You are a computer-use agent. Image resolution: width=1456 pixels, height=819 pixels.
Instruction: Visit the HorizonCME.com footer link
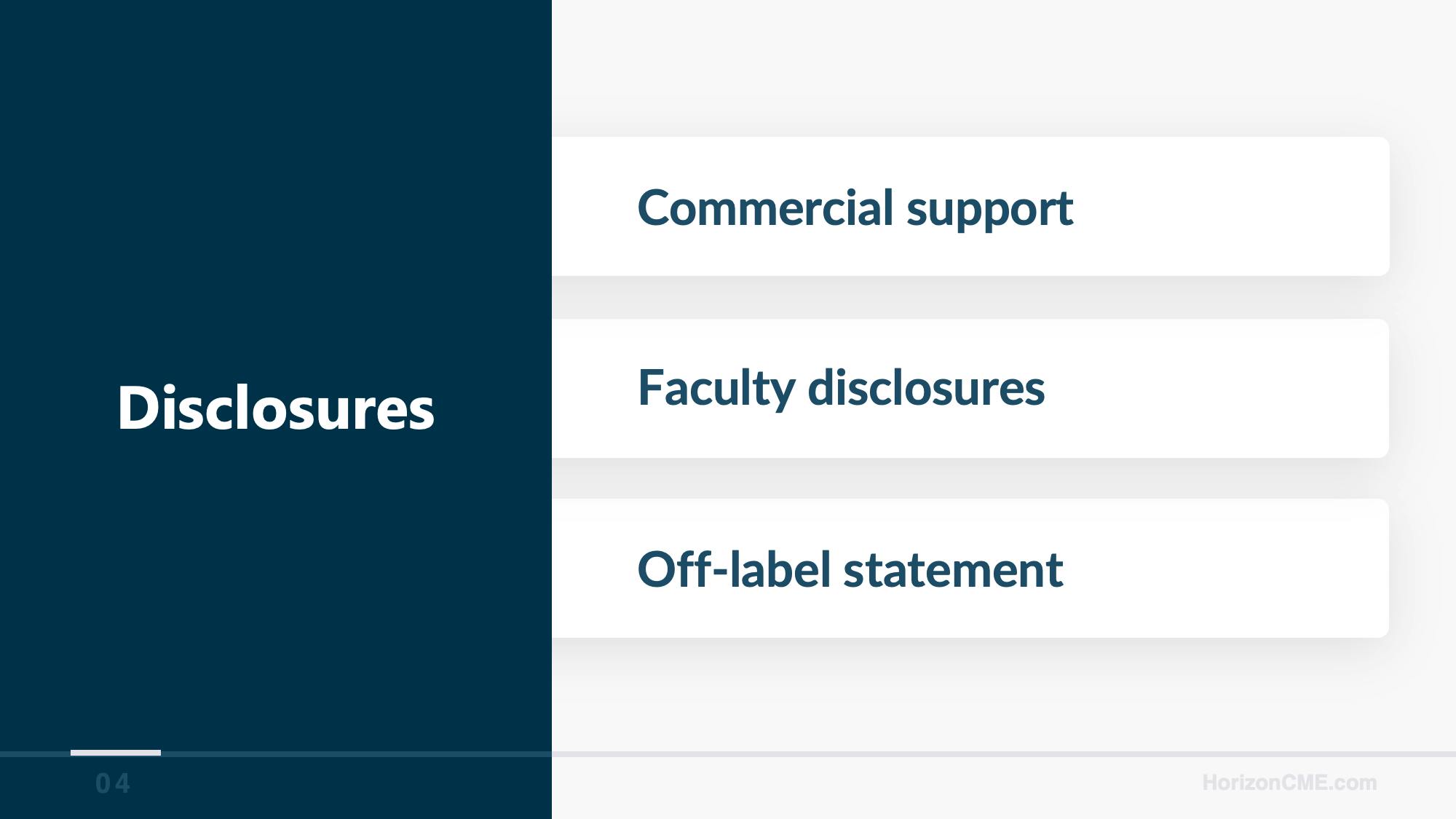tap(1289, 783)
